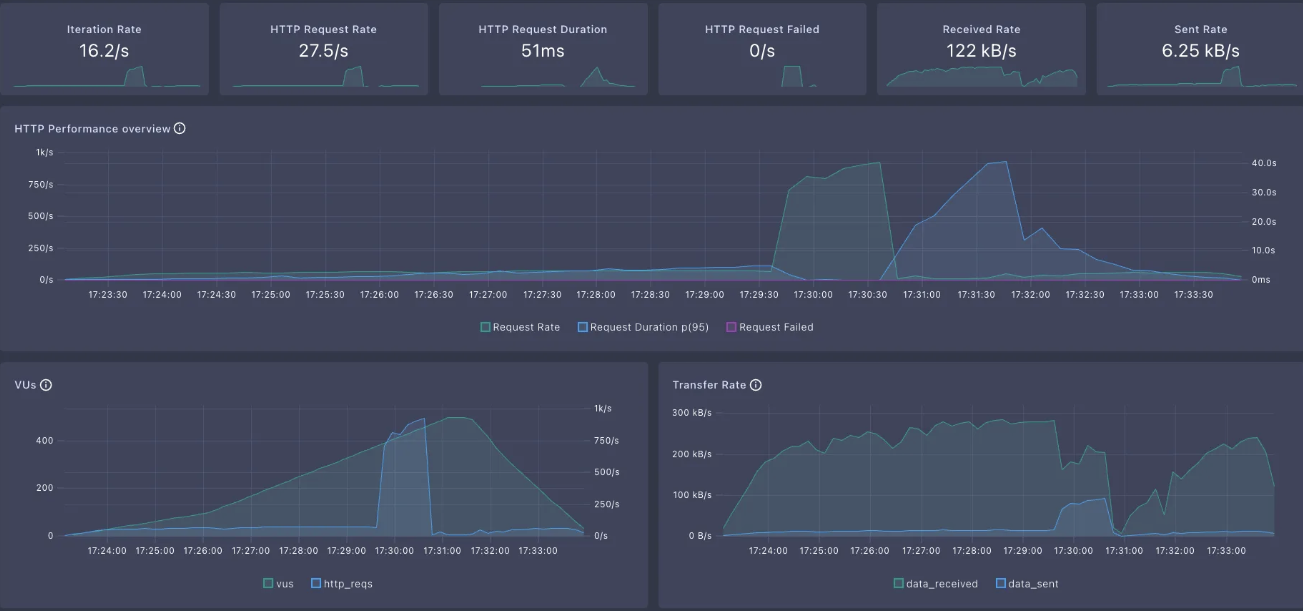
Task: Open the HTTP Request Failed stat card
Action: click(x=762, y=49)
